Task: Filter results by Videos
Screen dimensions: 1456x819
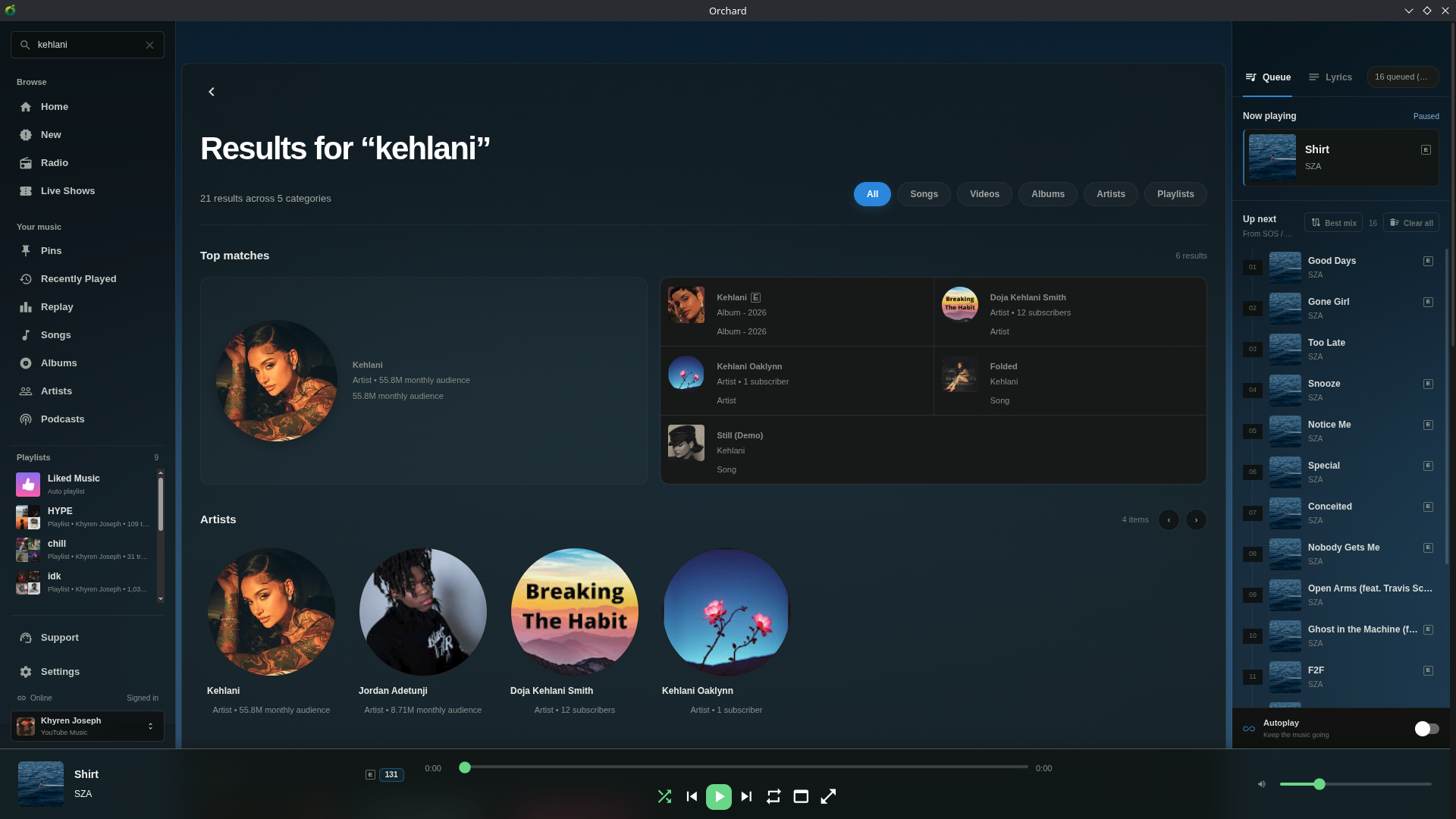Action: (984, 194)
